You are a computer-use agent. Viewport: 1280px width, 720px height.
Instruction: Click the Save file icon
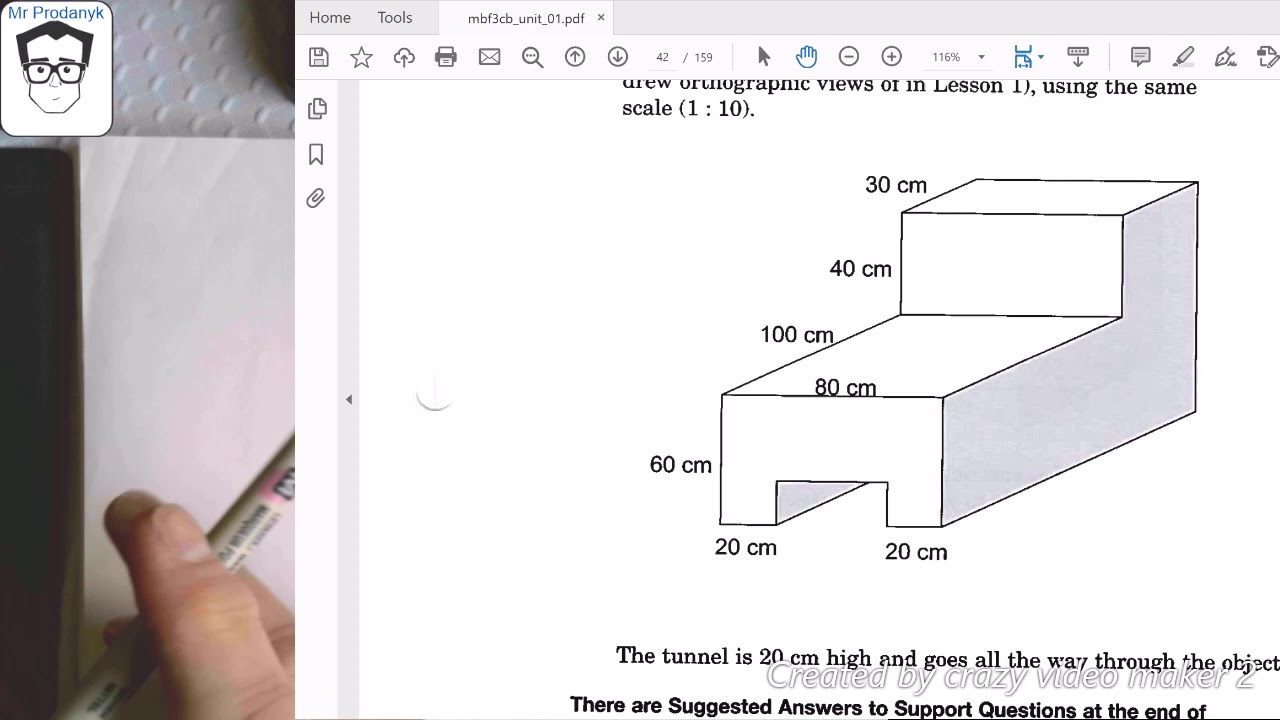click(x=319, y=57)
